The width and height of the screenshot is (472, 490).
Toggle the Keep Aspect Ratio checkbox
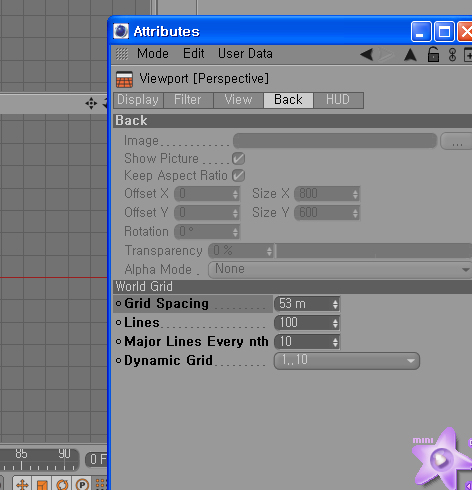point(239,176)
